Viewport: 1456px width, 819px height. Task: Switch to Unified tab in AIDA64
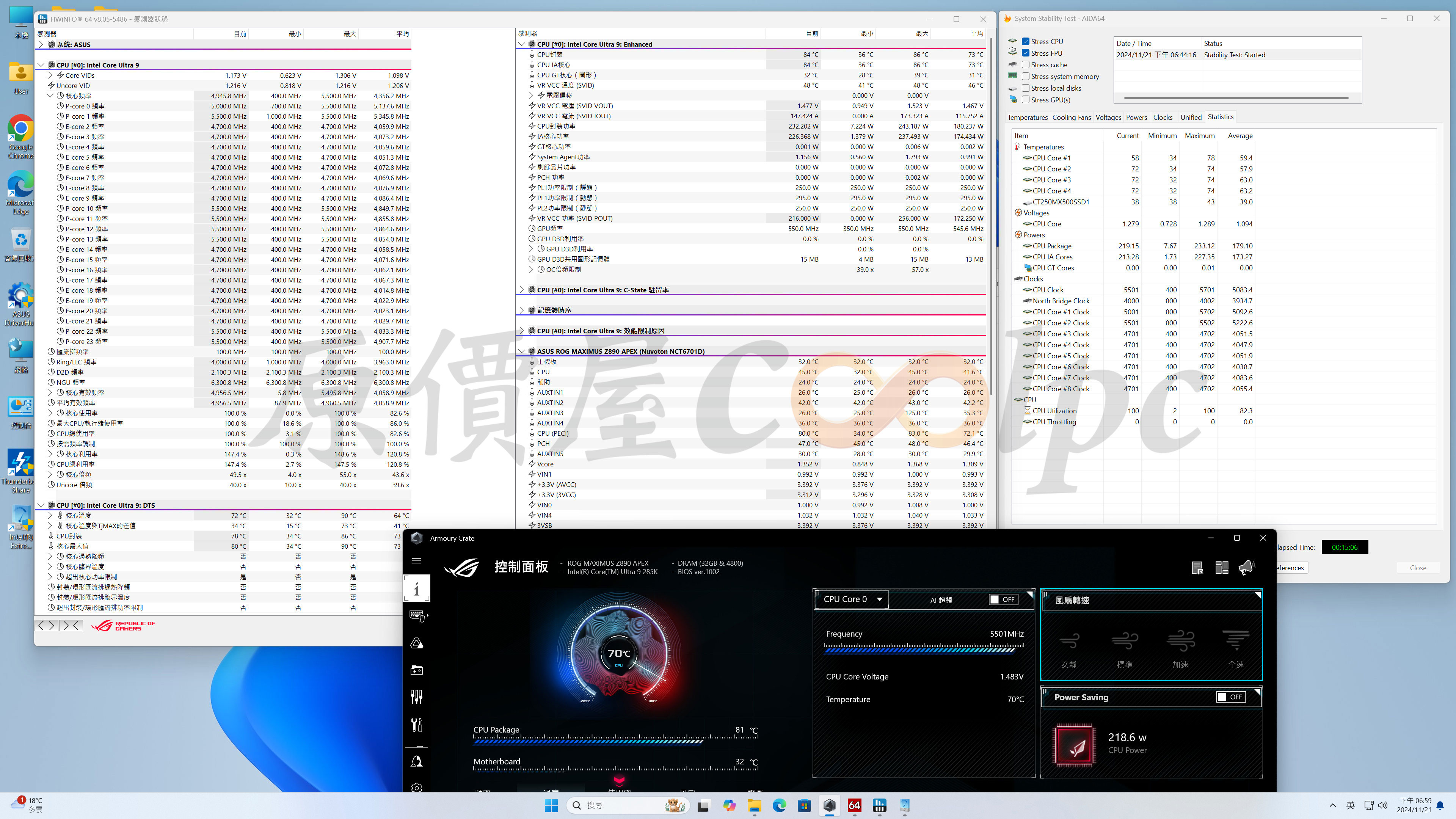coord(1191,117)
